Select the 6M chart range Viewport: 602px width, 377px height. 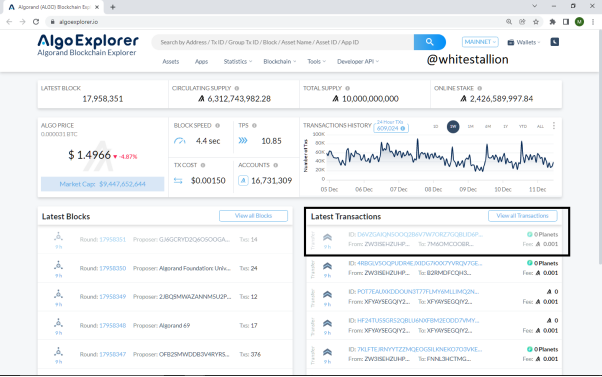(488, 126)
